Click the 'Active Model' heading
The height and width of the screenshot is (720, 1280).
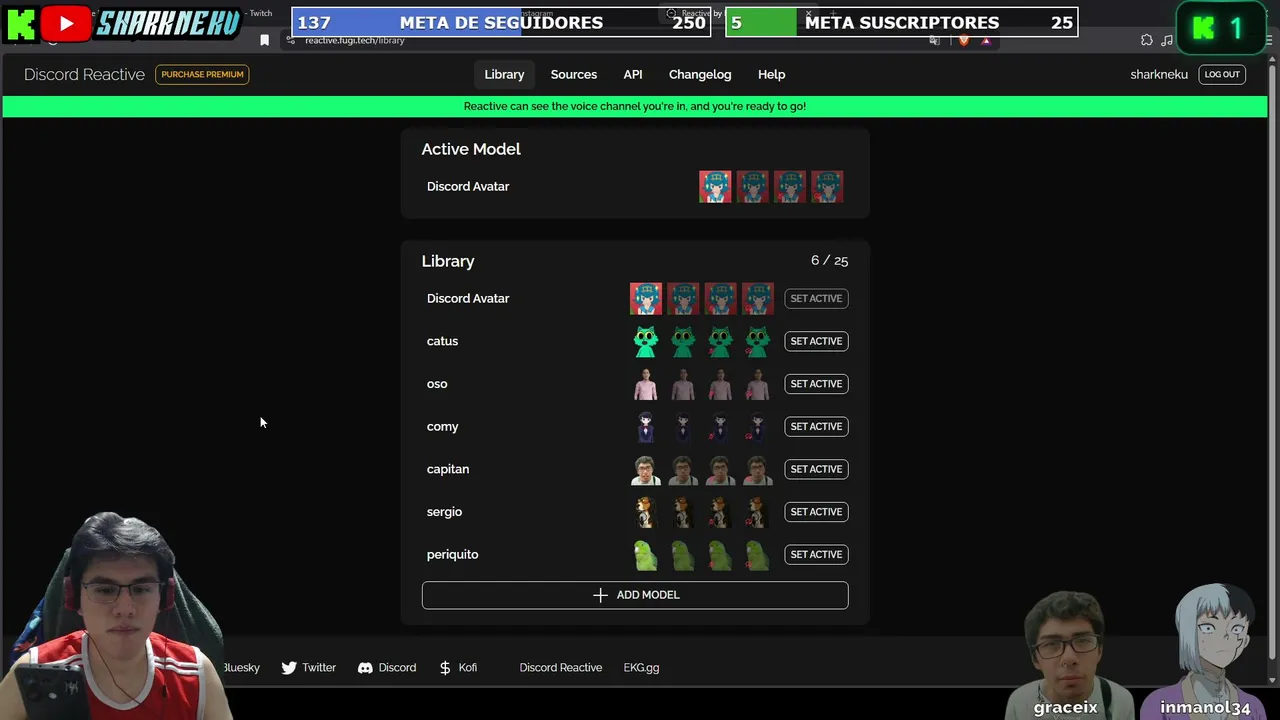point(471,149)
